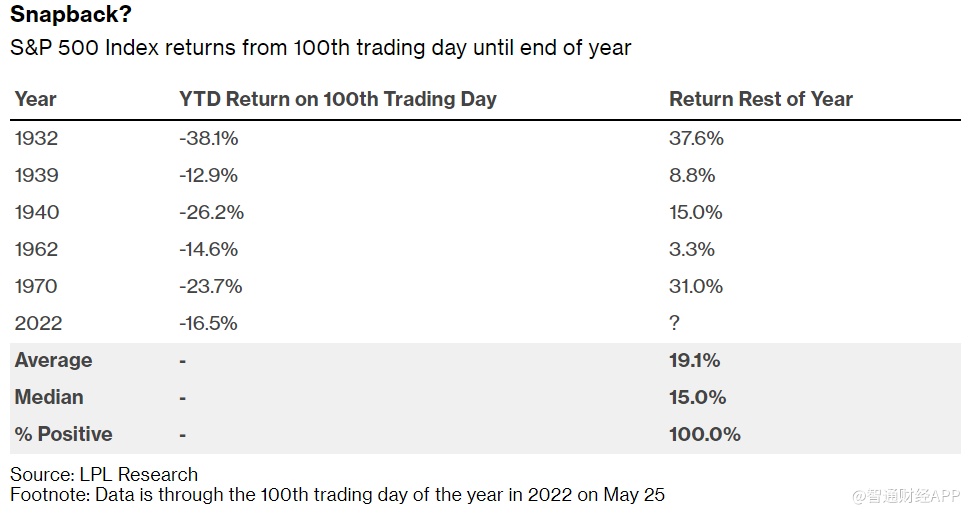Click the 1939 row year cell
The width and height of the screenshot is (970, 515).
(37, 175)
